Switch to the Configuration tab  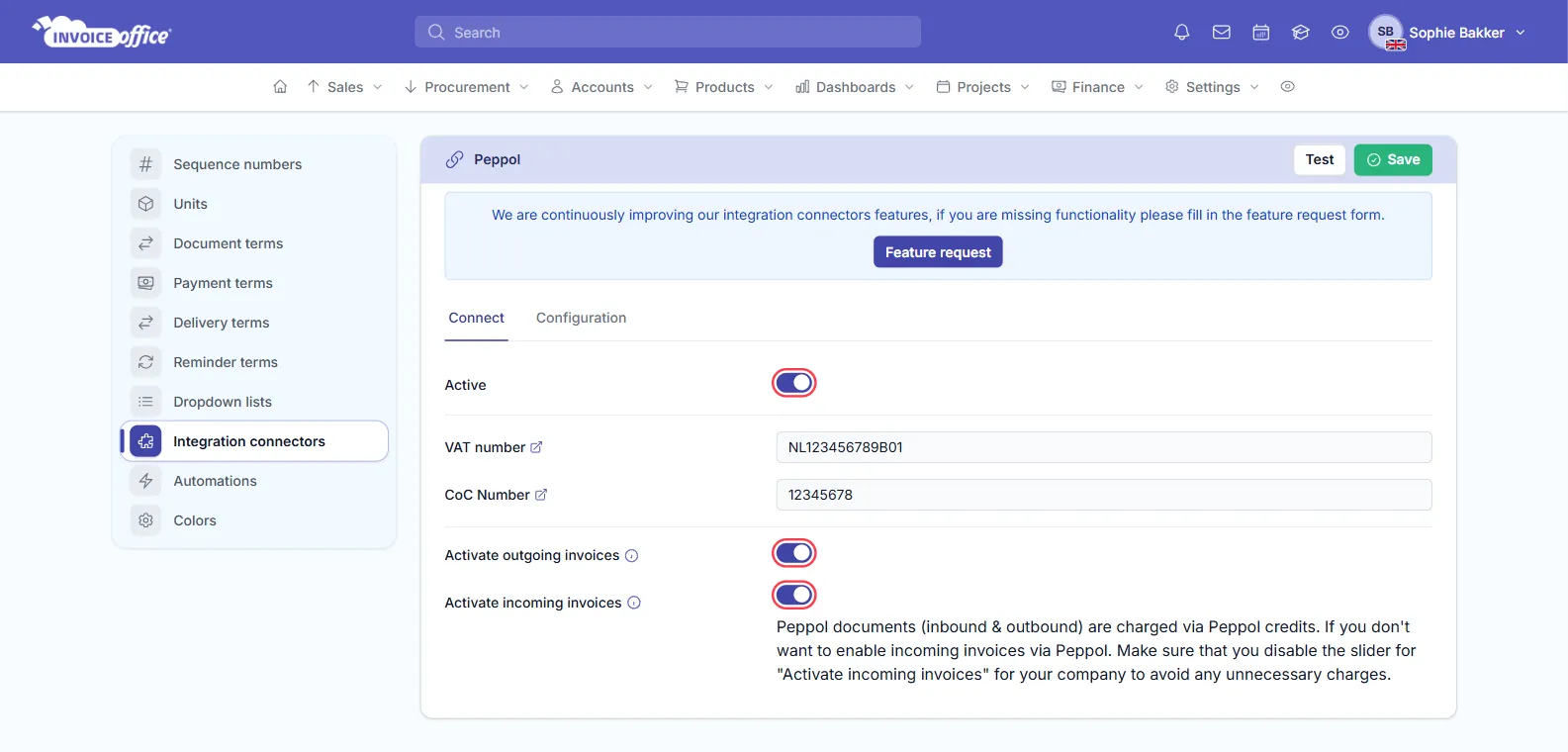[x=581, y=318]
